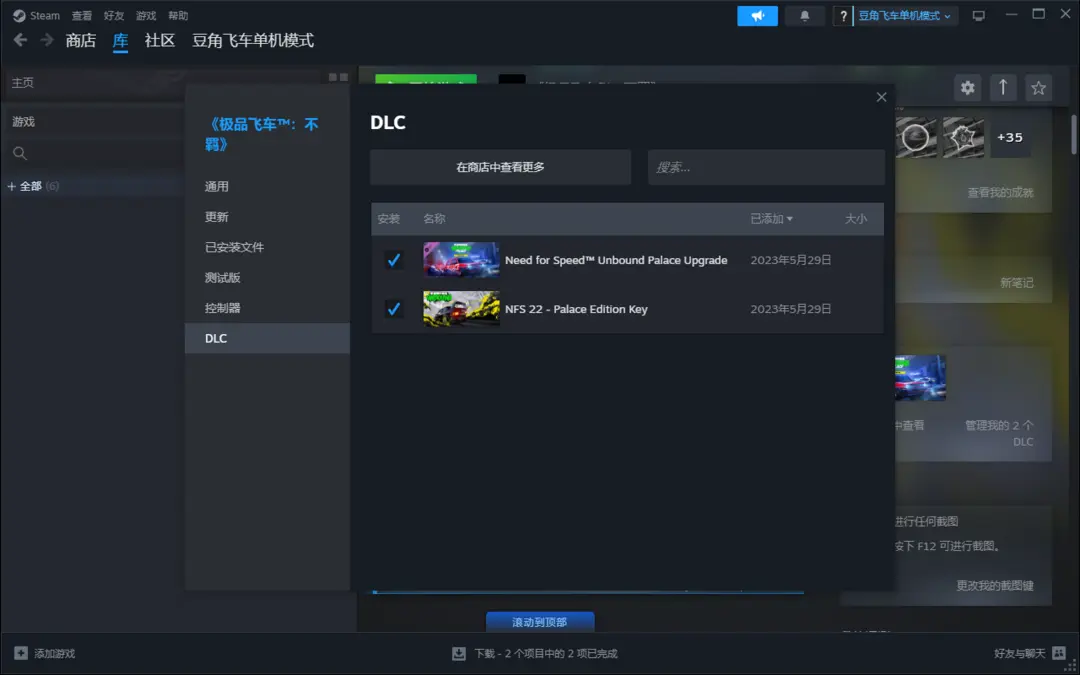
Task: Click 查看我的成就 link
Action: (x=1000, y=193)
